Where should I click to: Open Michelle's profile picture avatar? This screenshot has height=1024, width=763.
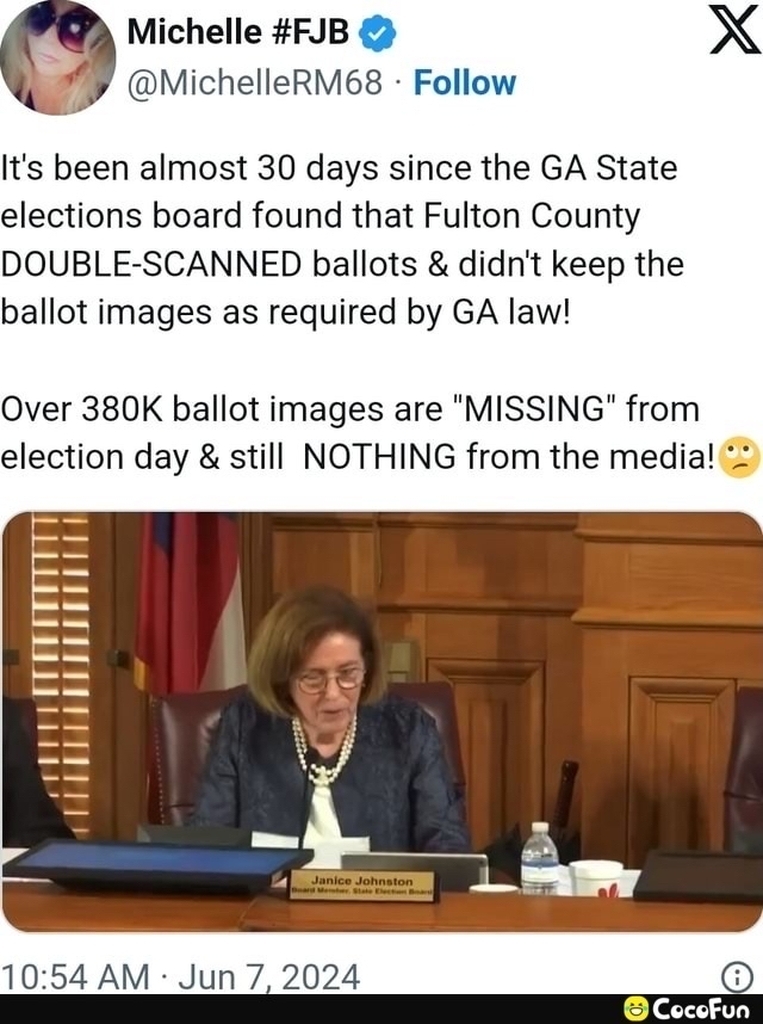point(57,57)
